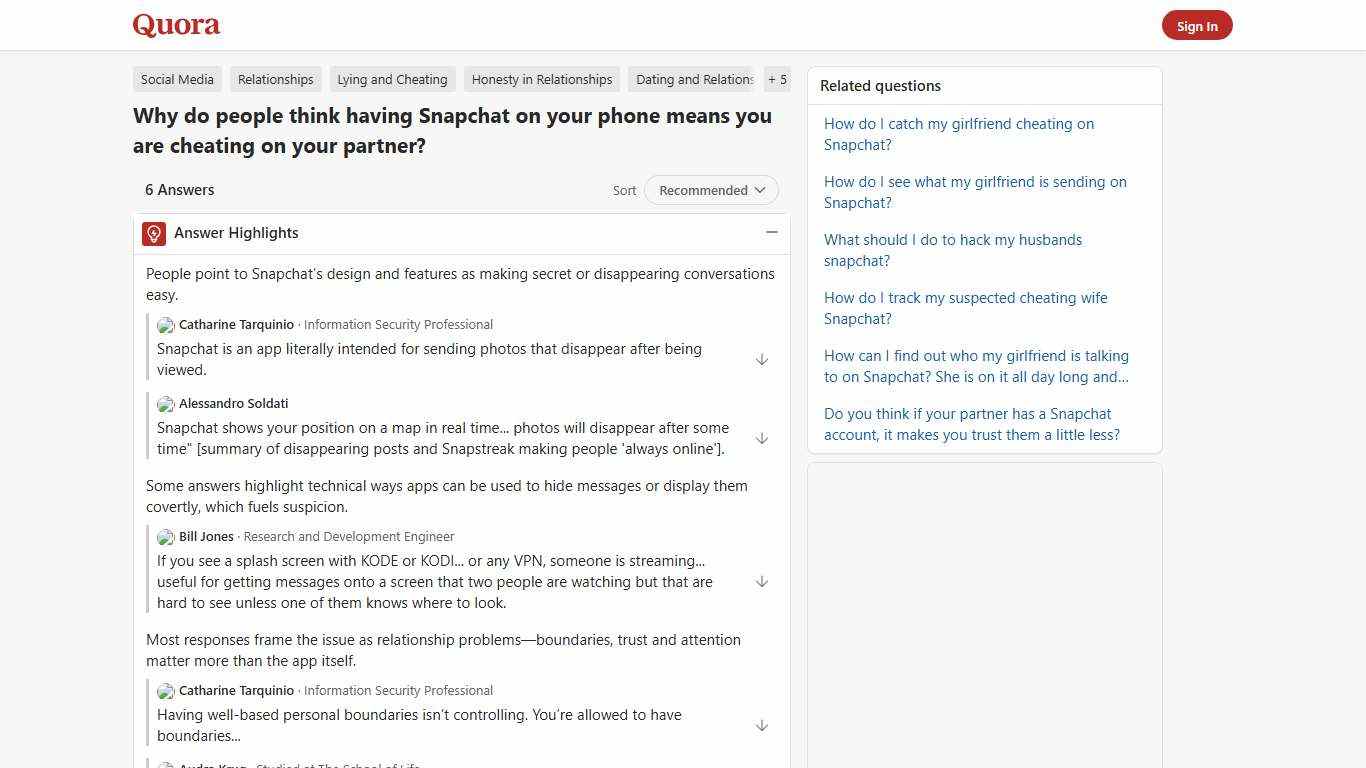Screen dimensions: 1366x768
Task: Click the downvote arrow on Alessandro Soldati's answer
Action: click(x=762, y=438)
